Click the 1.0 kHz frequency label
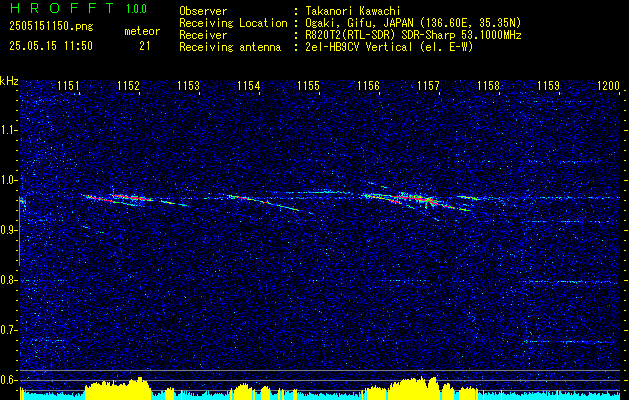629x400 pixels. [x=9, y=180]
